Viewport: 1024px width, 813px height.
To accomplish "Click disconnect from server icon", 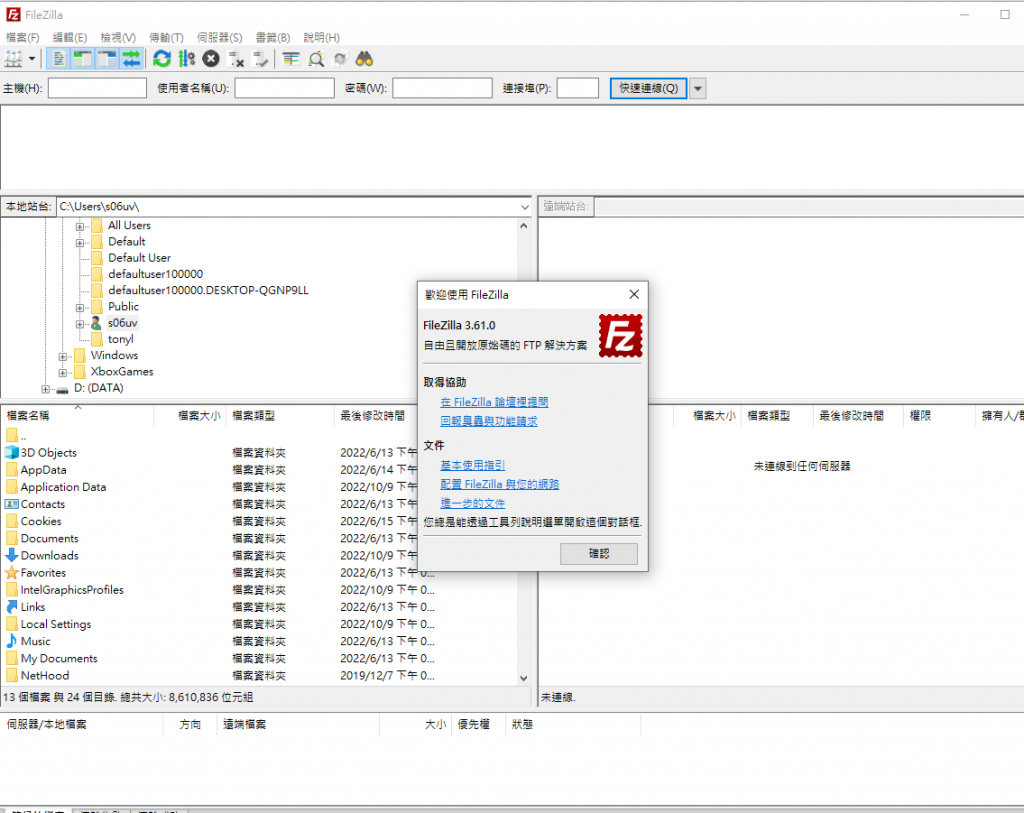I will (x=236, y=59).
